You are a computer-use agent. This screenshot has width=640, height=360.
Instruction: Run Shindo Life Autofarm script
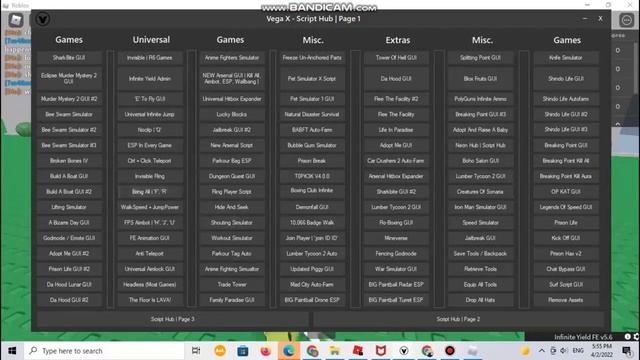pos(566,99)
